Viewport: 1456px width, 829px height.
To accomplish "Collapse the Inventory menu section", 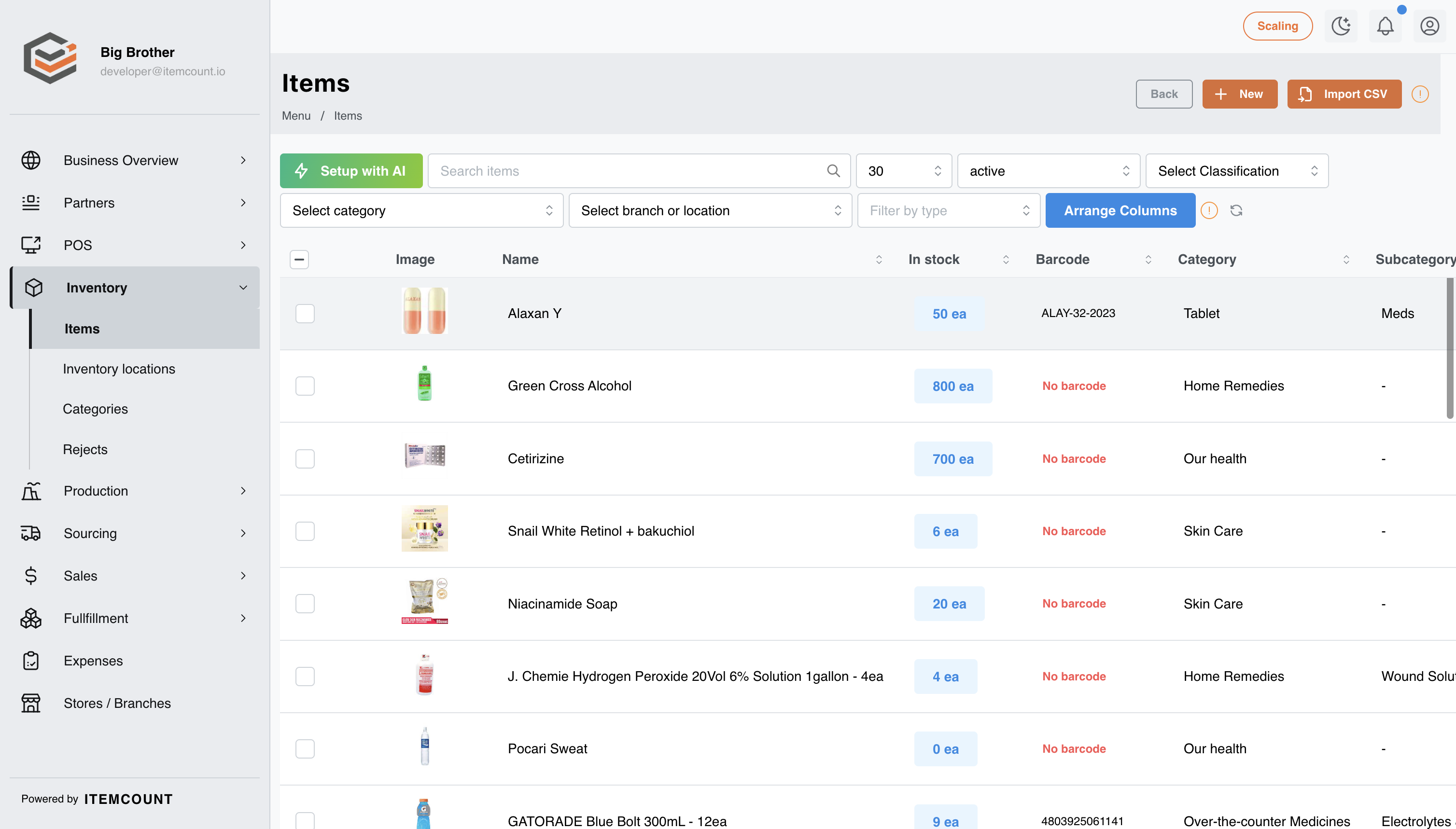I will 135,288.
